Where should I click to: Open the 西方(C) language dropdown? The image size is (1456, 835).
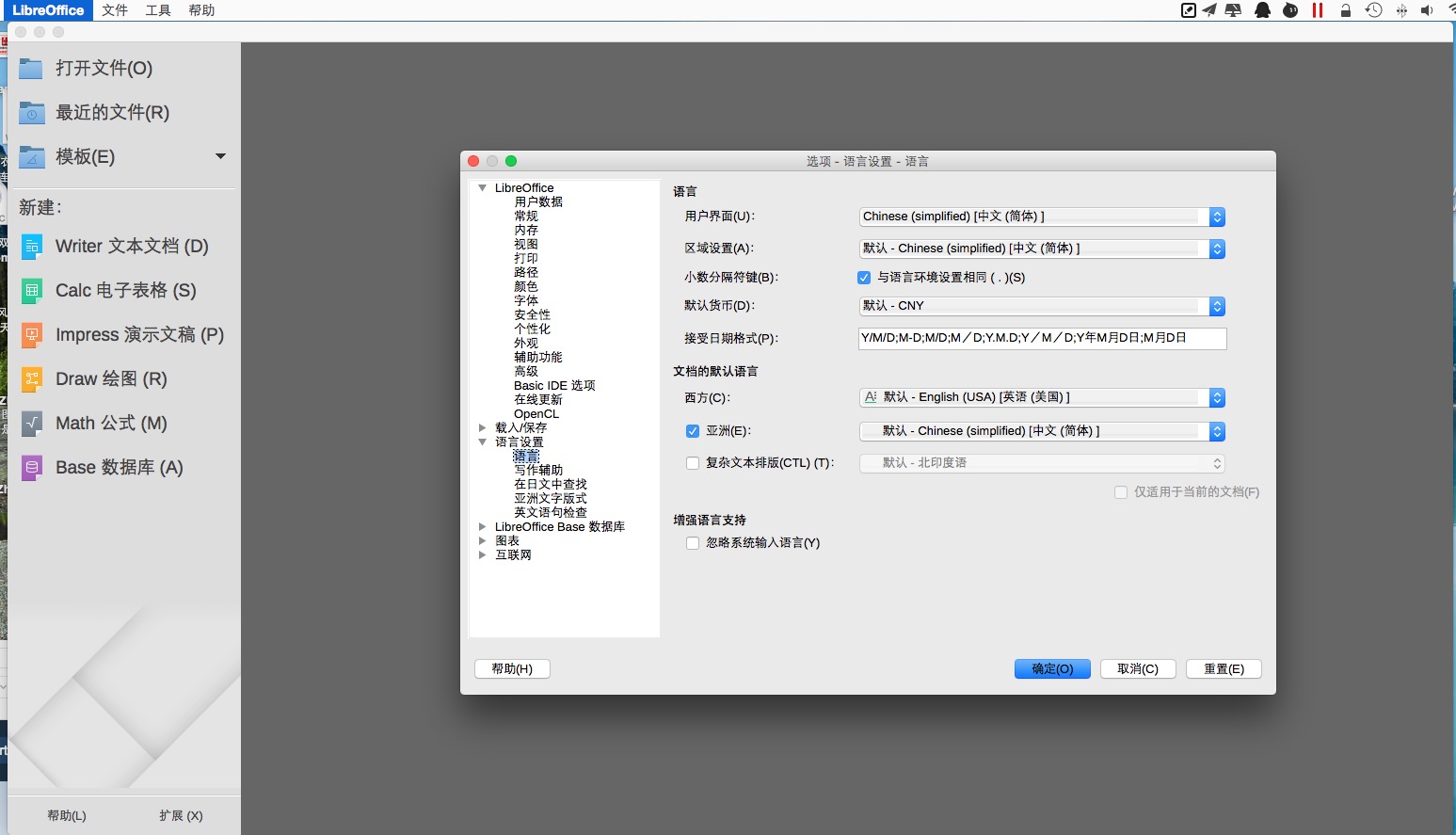[1043, 397]
